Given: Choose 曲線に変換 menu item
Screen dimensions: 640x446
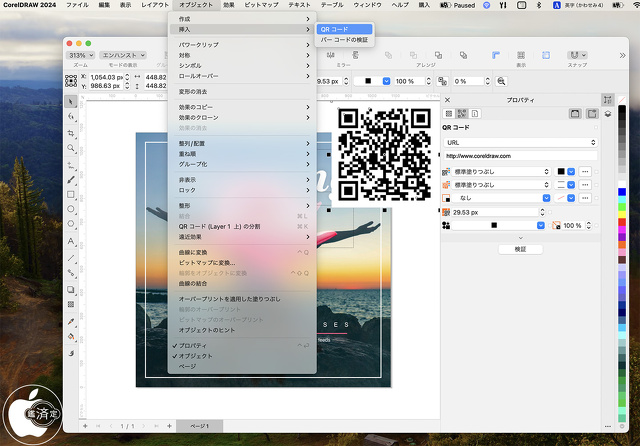Looking at the screenshot, I should coord(242,252).
